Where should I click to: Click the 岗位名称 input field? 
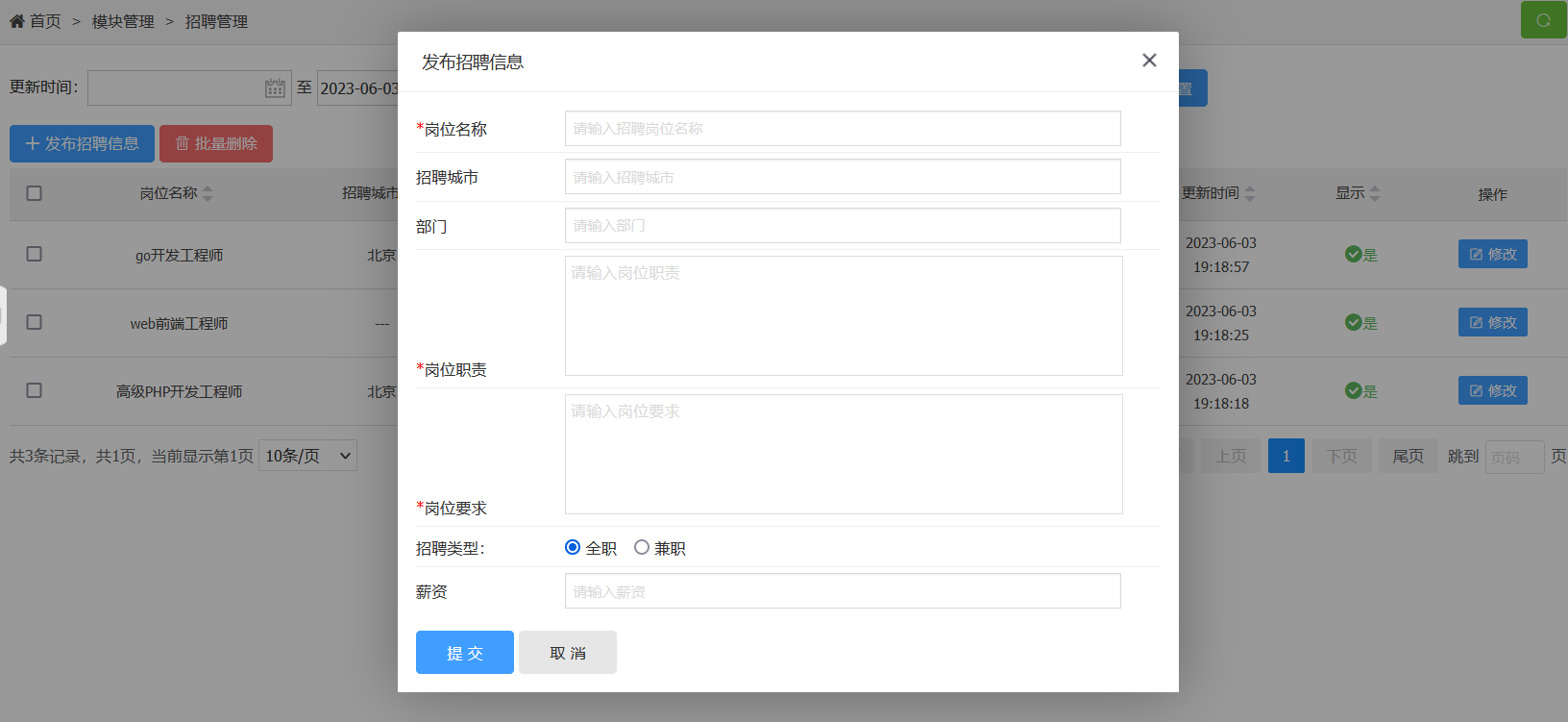(x=843, y=129)
